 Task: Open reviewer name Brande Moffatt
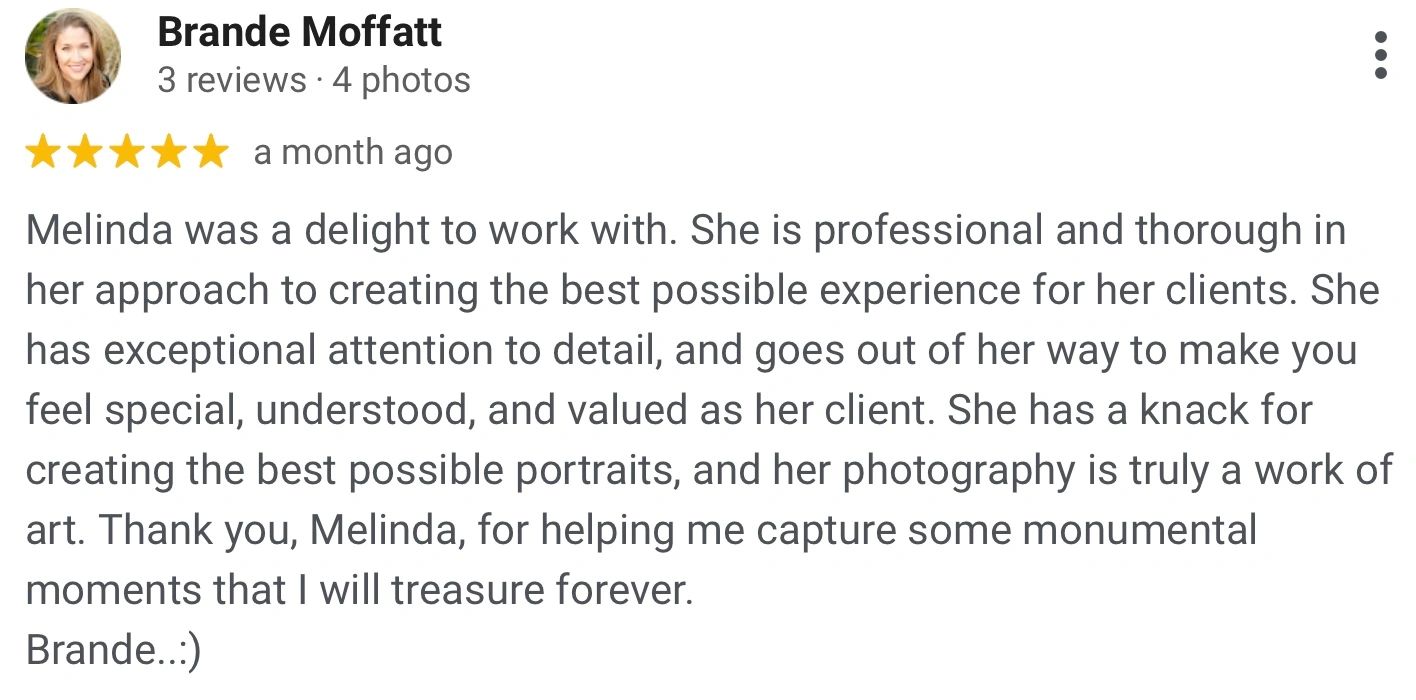pos(299,33)
